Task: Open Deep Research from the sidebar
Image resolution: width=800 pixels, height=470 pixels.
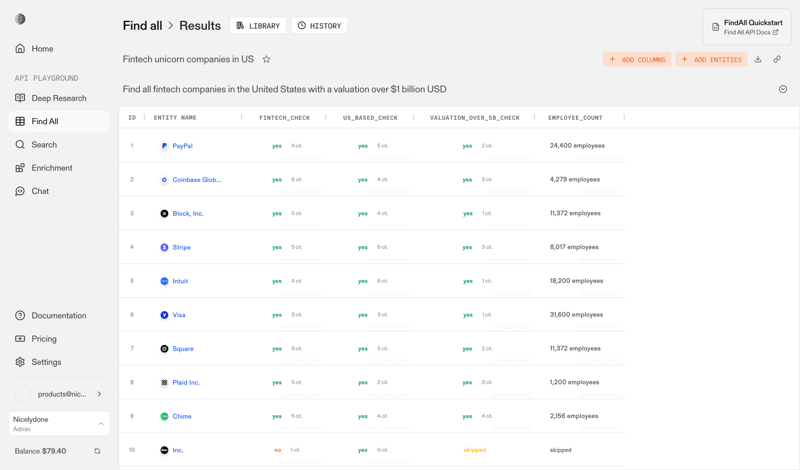Action: coord(58,98)
